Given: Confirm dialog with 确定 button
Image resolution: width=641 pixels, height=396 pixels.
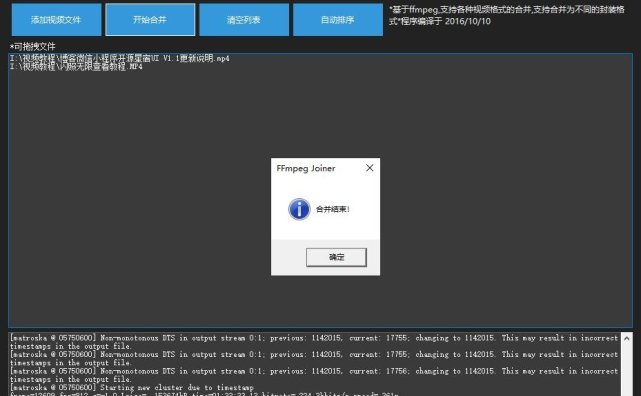Looking at the screenshot, I should click(336, 257).
